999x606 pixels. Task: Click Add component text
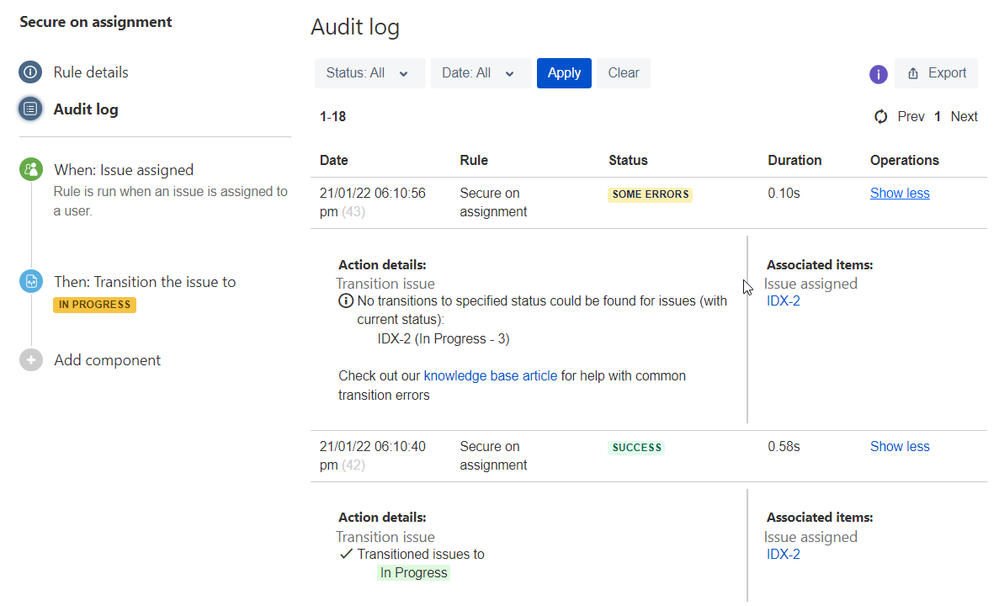tap(107, 360)
